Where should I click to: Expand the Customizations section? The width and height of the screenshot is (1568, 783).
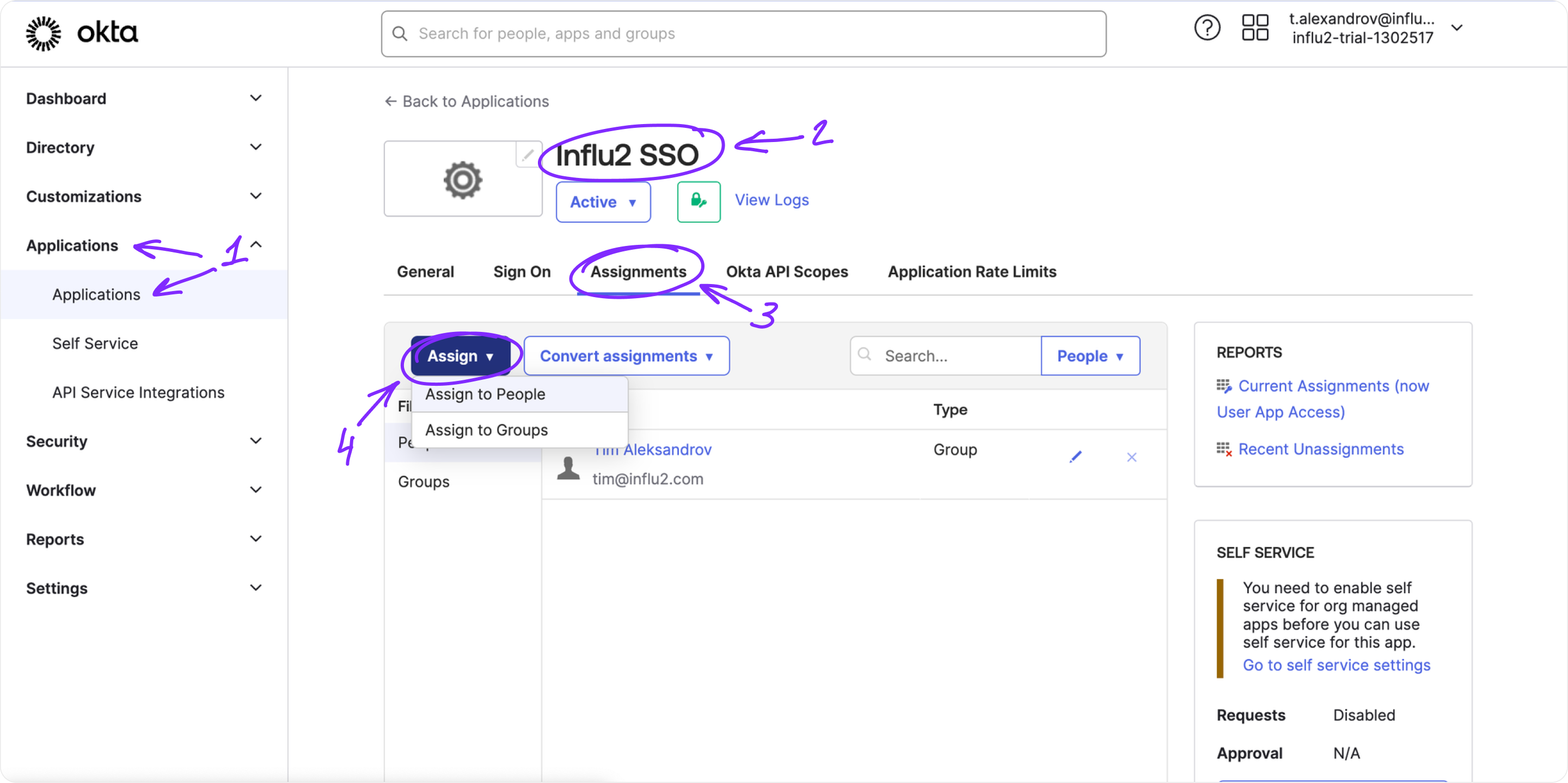256,196
